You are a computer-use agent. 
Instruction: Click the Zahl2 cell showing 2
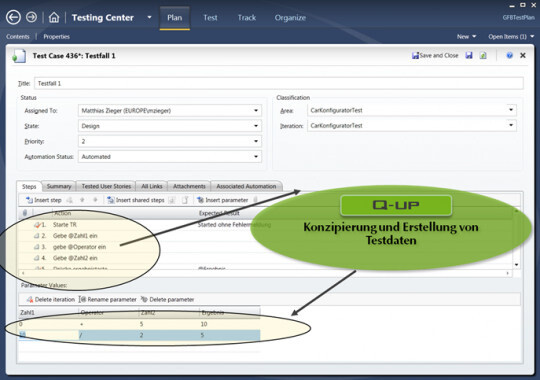[x=169, y=335]
